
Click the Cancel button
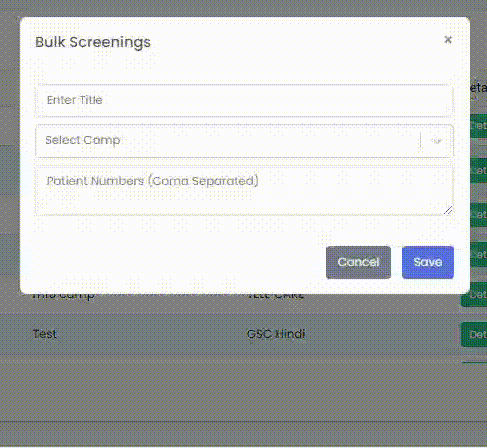[358, 262]
